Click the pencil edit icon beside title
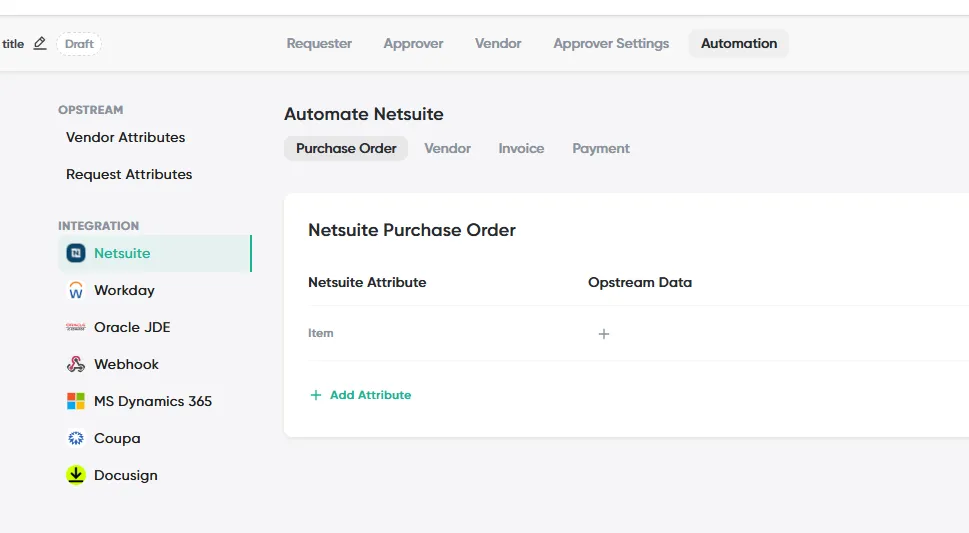Image resolution: width=969 pixels, height=533 pixels. pyautogui.click(x=40, y=43)
